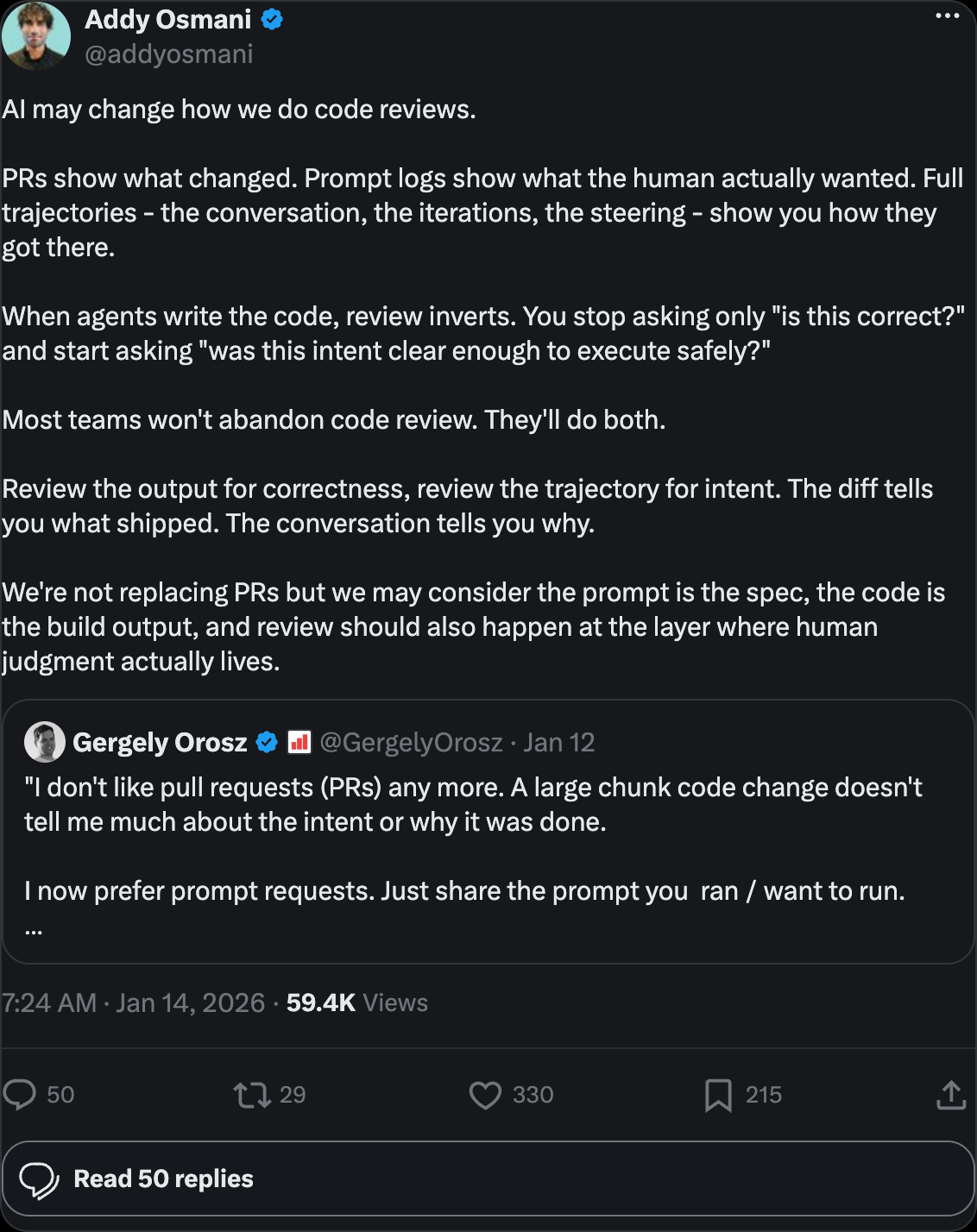Click the speech bubbles icon in the replies bar
The image size is (977, 1232).
click(39, 1179)
